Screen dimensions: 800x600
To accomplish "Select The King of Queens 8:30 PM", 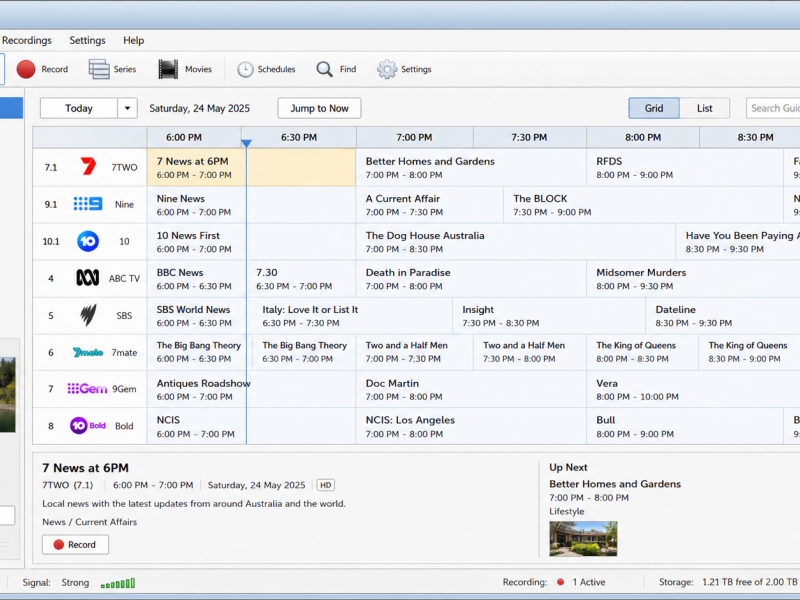I will [x=749, y=352].
